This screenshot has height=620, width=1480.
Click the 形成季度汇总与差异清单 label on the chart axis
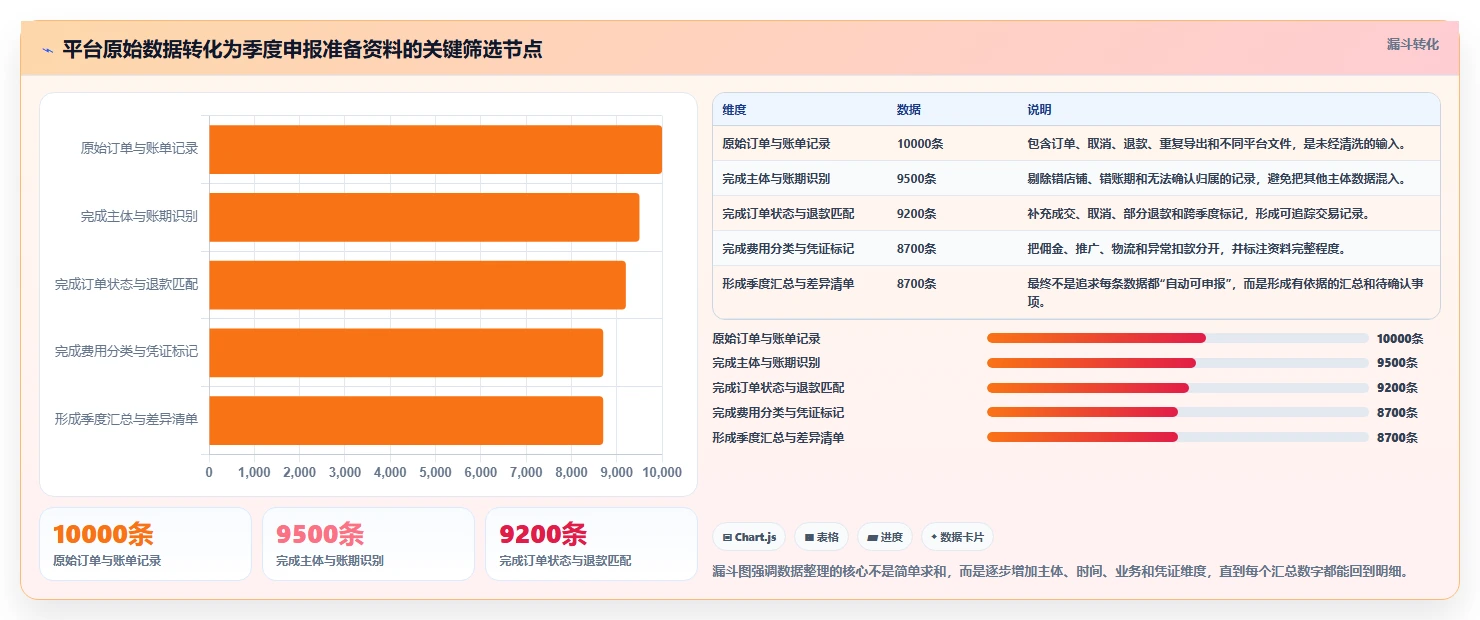pos(126,420)
